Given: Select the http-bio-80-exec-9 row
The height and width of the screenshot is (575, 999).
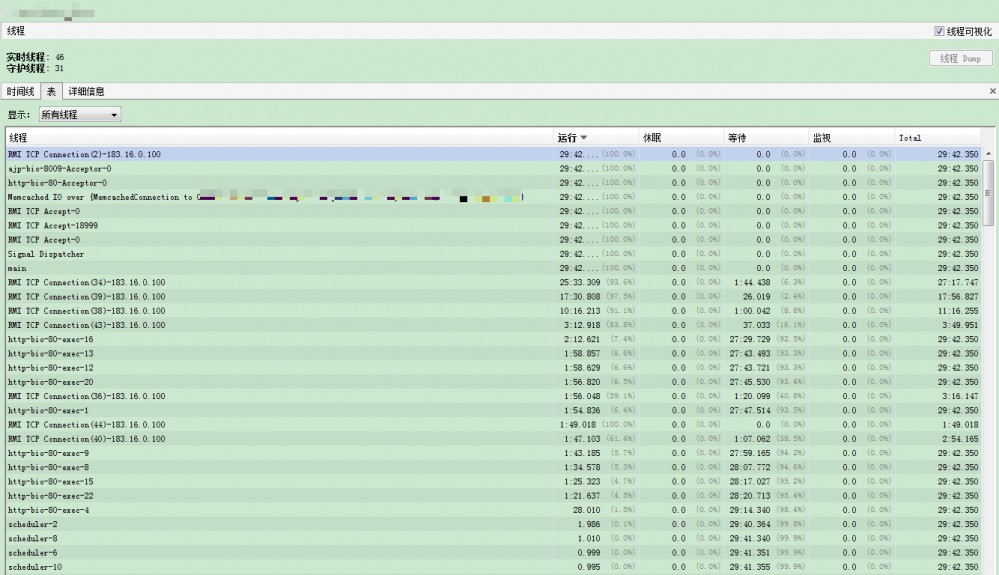Looking at the screenshot, I should point(494,453).
